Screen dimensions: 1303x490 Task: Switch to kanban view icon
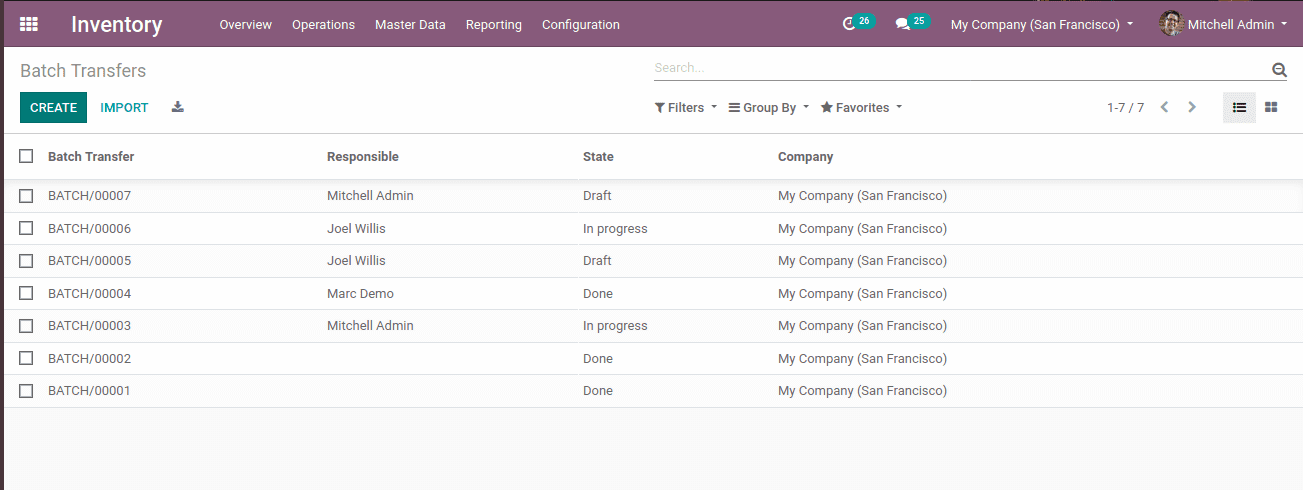click(x=1271, y=107)
